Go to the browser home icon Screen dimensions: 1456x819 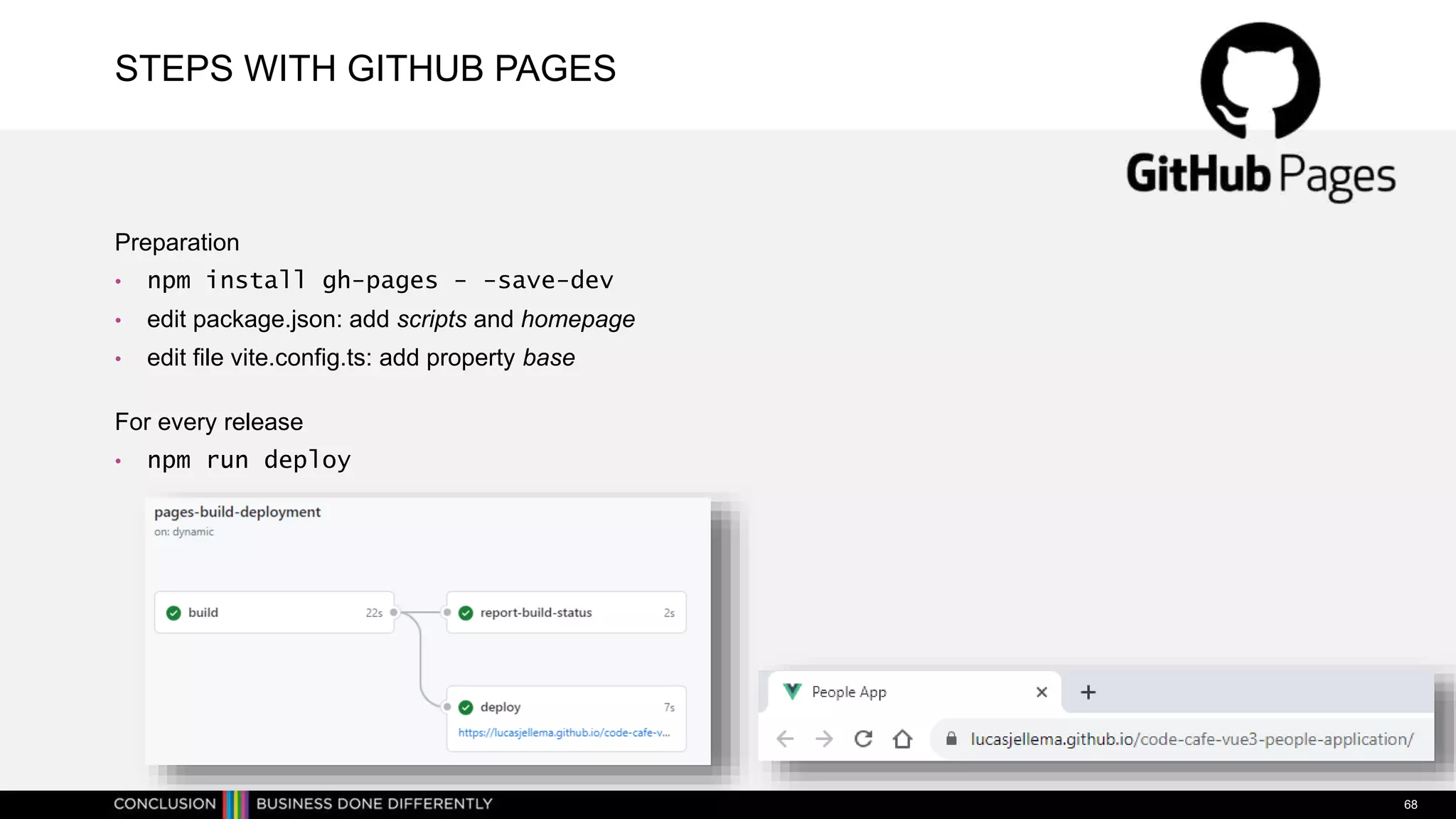902,739
